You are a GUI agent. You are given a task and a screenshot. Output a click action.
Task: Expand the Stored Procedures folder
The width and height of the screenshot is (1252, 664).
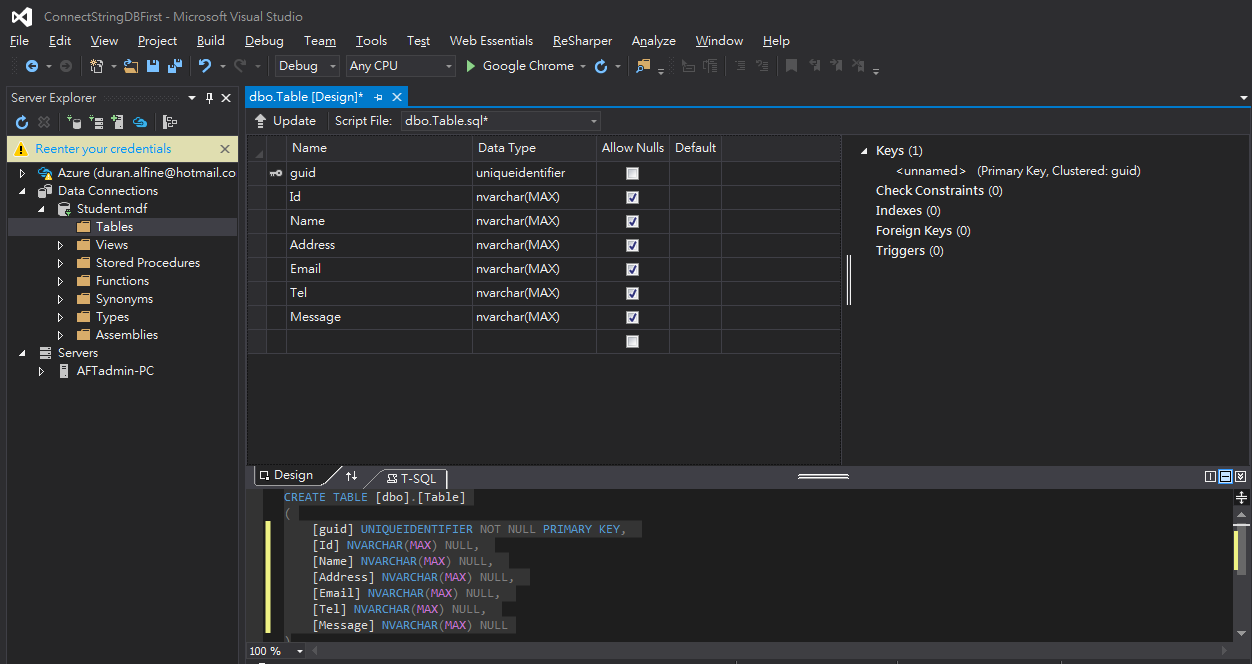pyautogui.click(x=60, y=263)
